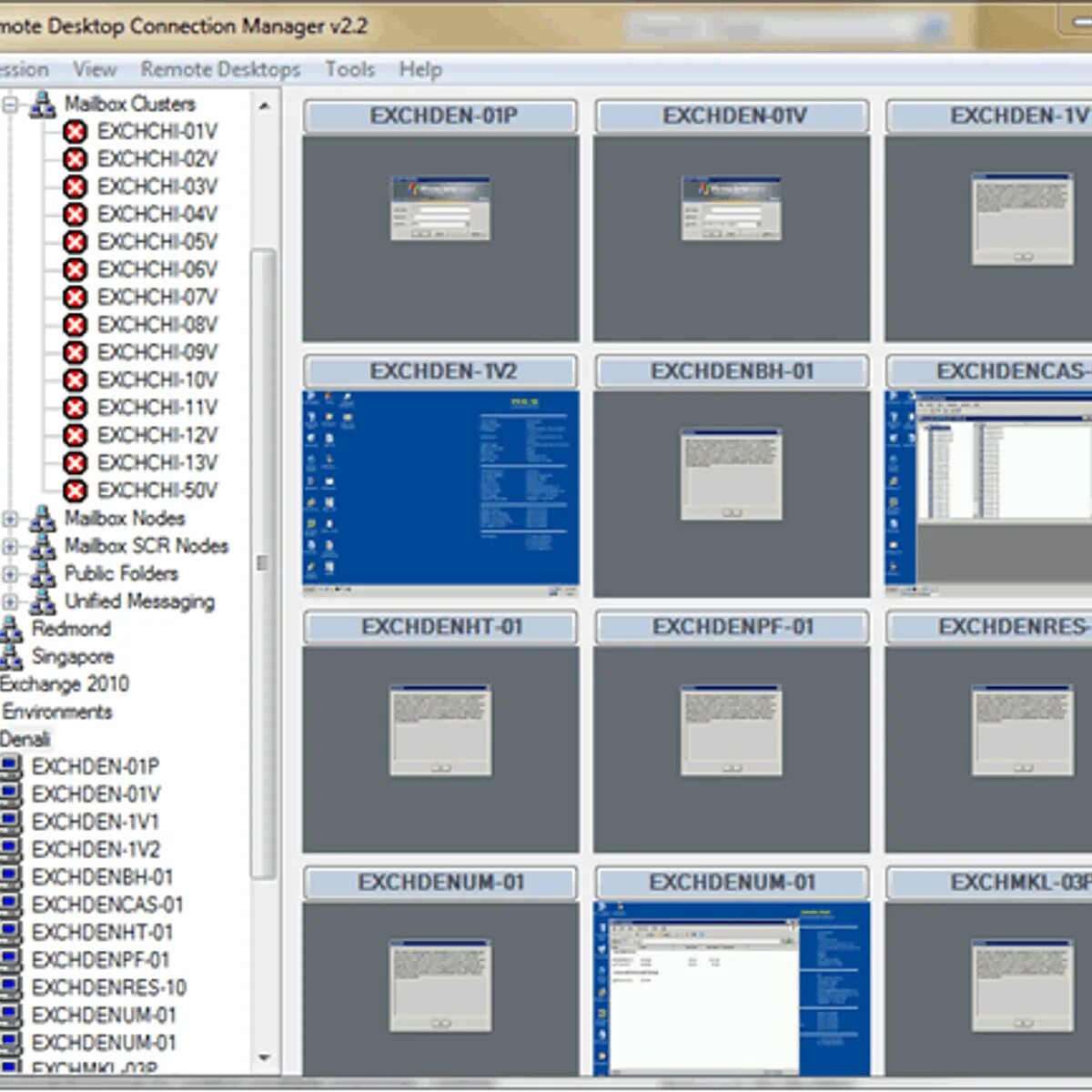Select EXCHCHI-12V in the server tree

157,436
